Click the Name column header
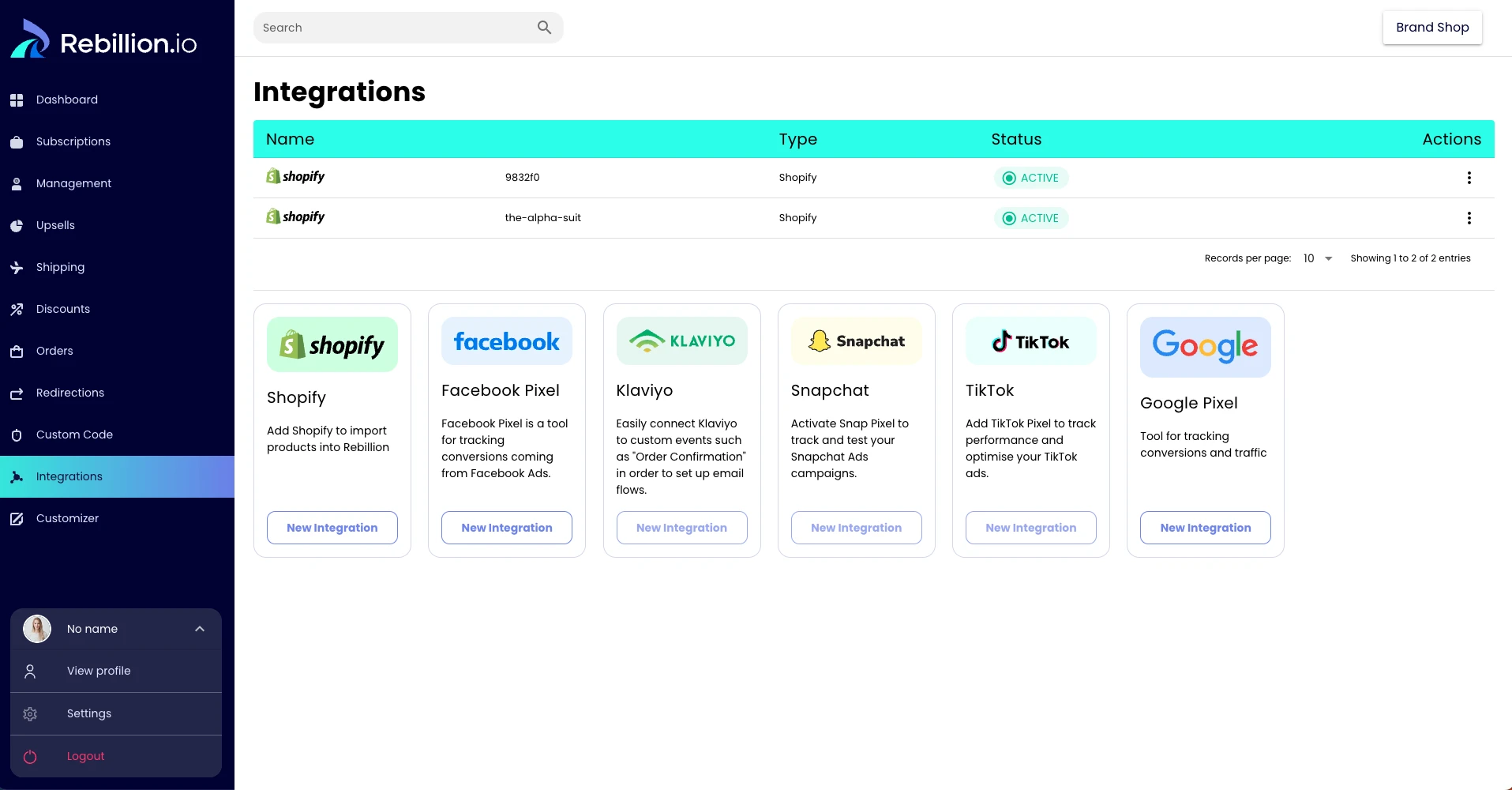The height and width of the screenshot is (790, 1512). tap(291, 139)
